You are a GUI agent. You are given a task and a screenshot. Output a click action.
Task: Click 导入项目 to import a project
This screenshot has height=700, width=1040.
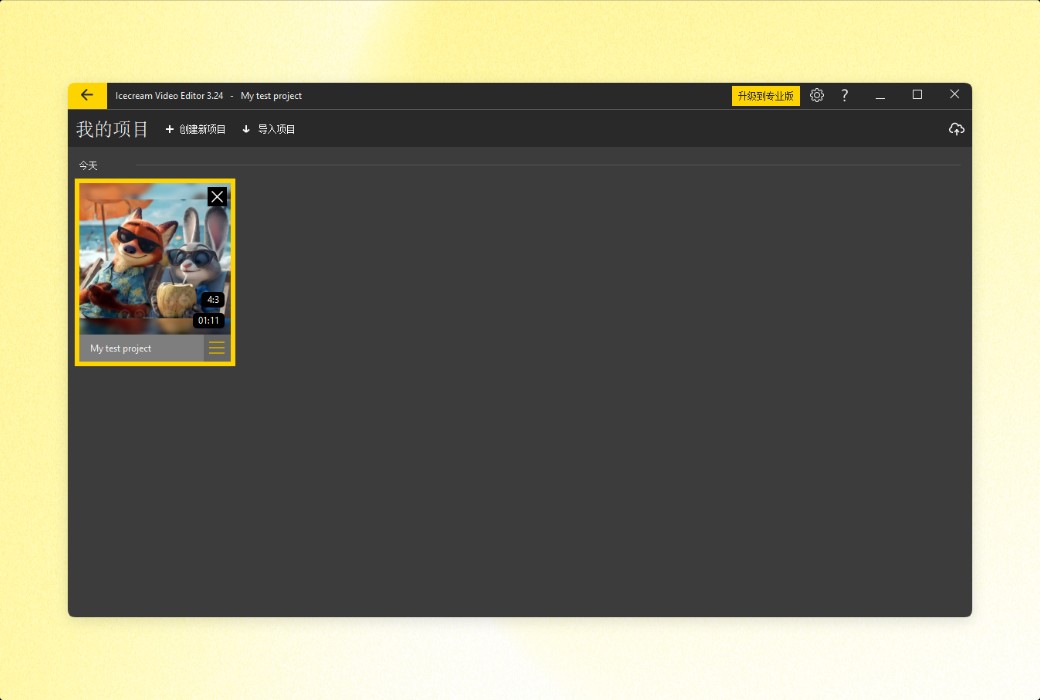pyautogui.click(x=274, y=129)
